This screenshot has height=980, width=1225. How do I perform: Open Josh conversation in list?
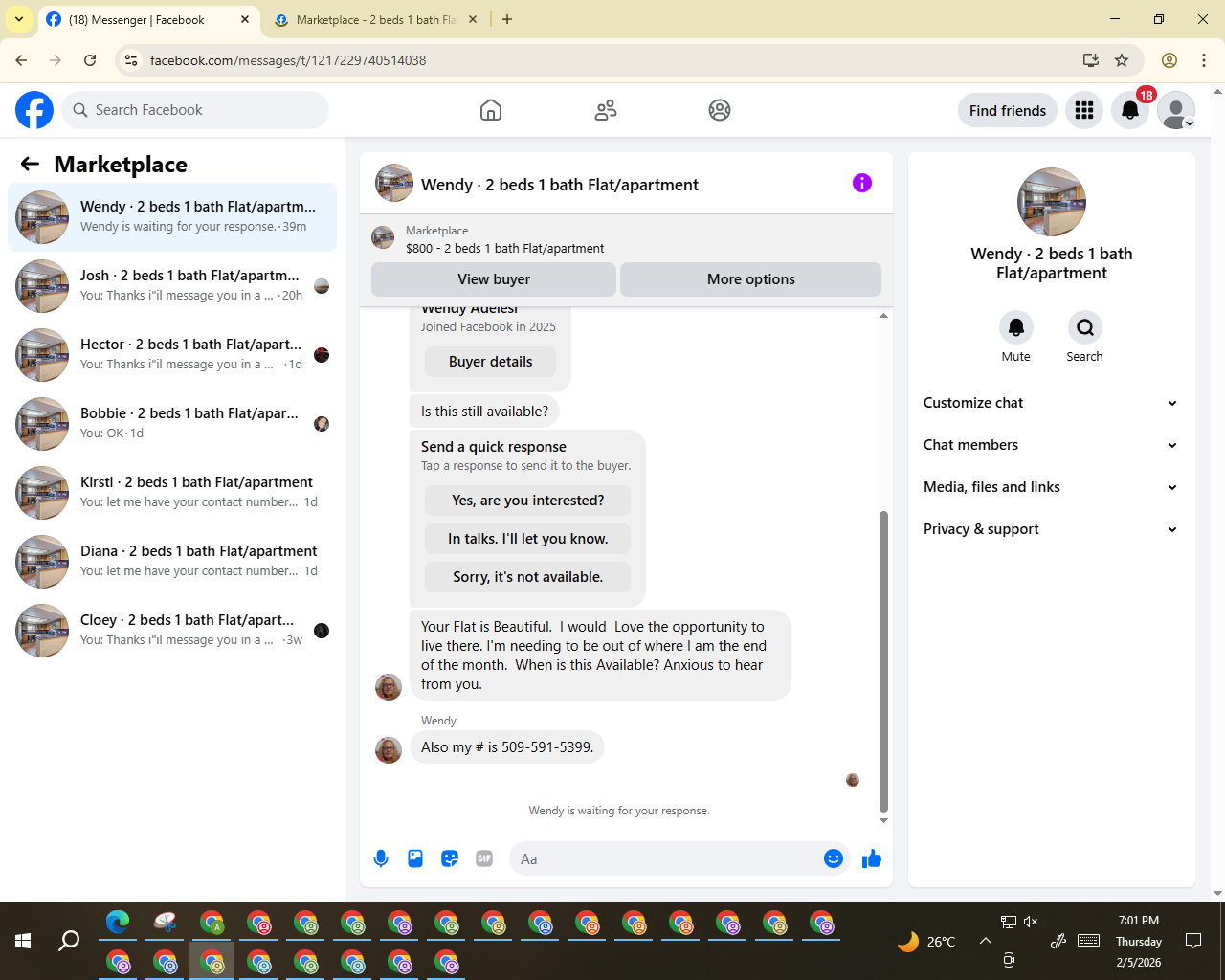point(172,286)
